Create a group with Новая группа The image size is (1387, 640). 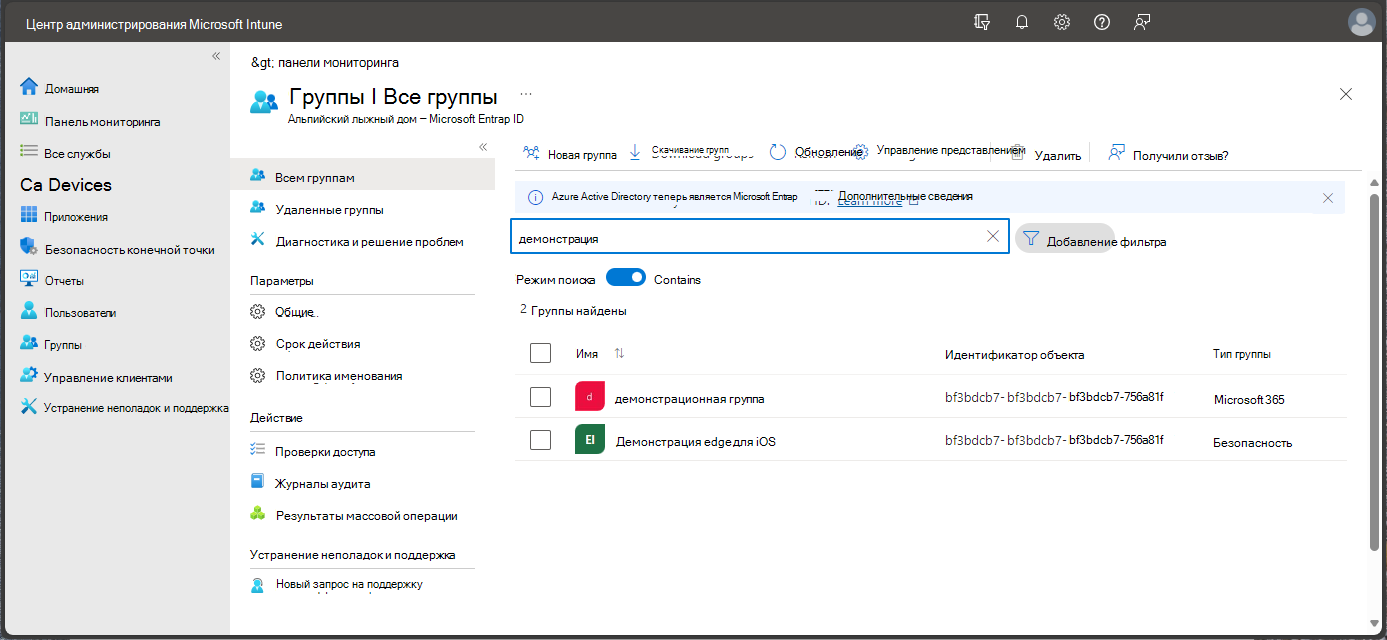570,154
